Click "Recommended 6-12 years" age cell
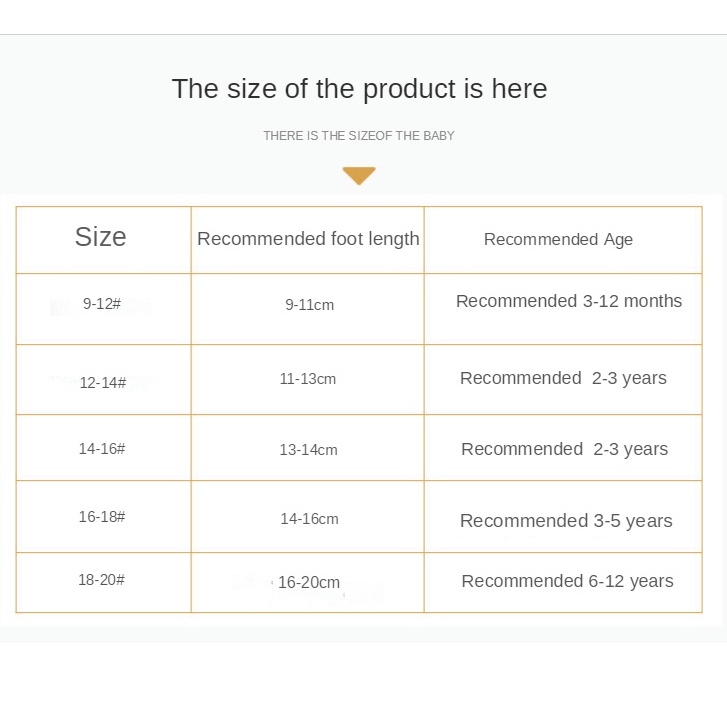 click(x=567, y=581)
